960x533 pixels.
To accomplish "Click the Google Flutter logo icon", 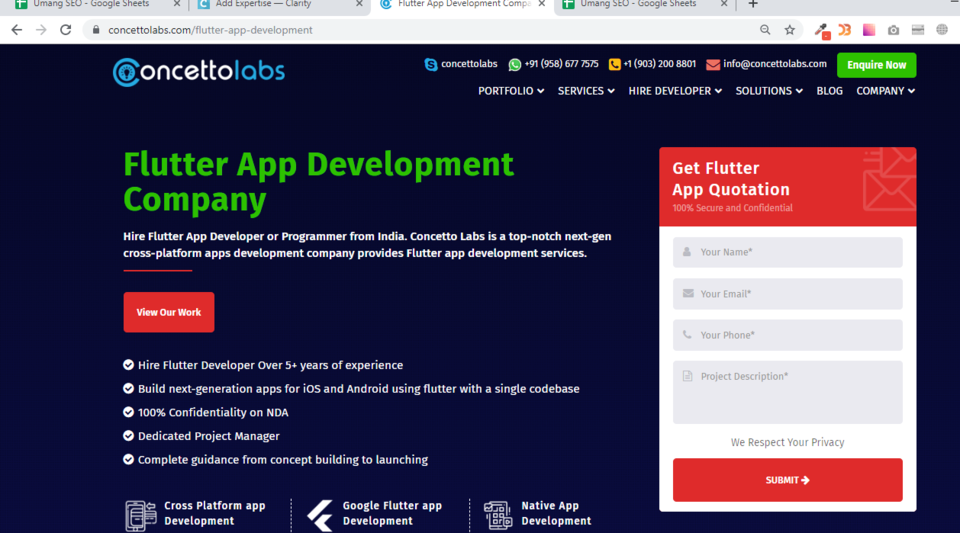I will pyautogui.click(x=320, y=515).
